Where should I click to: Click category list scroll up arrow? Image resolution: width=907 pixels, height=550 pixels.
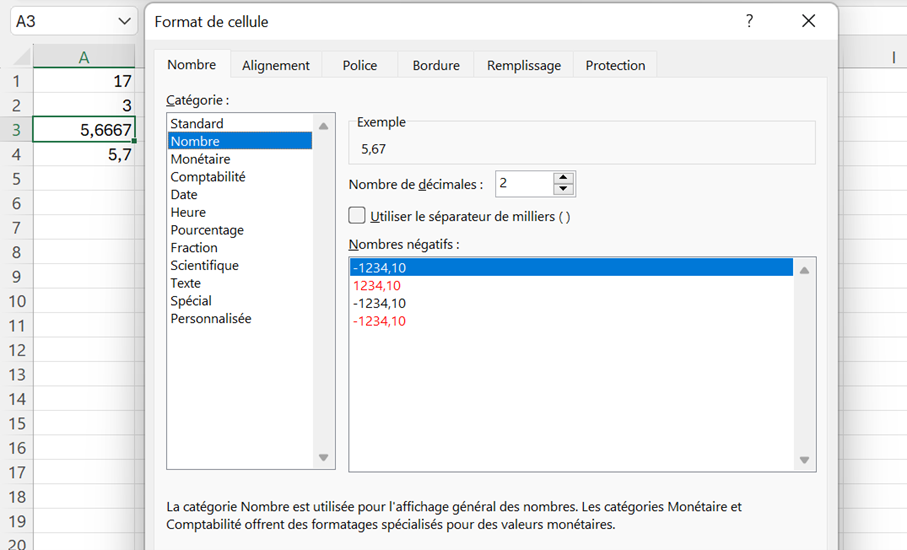pyautogui.click(x=323, y=125)
